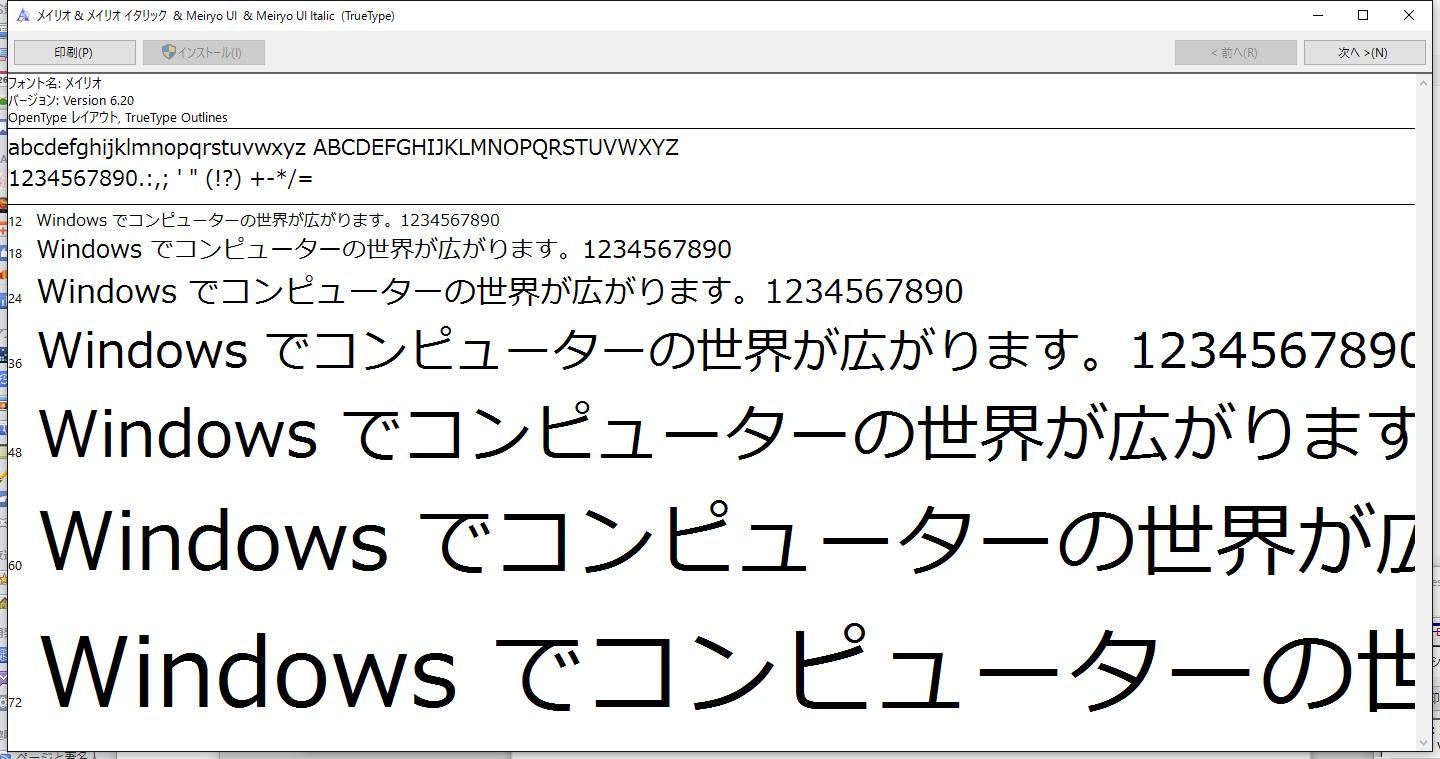Click the window title メイリオ & Meiryo UI text
Viewport: 1440px width, 759px height.
215,16
